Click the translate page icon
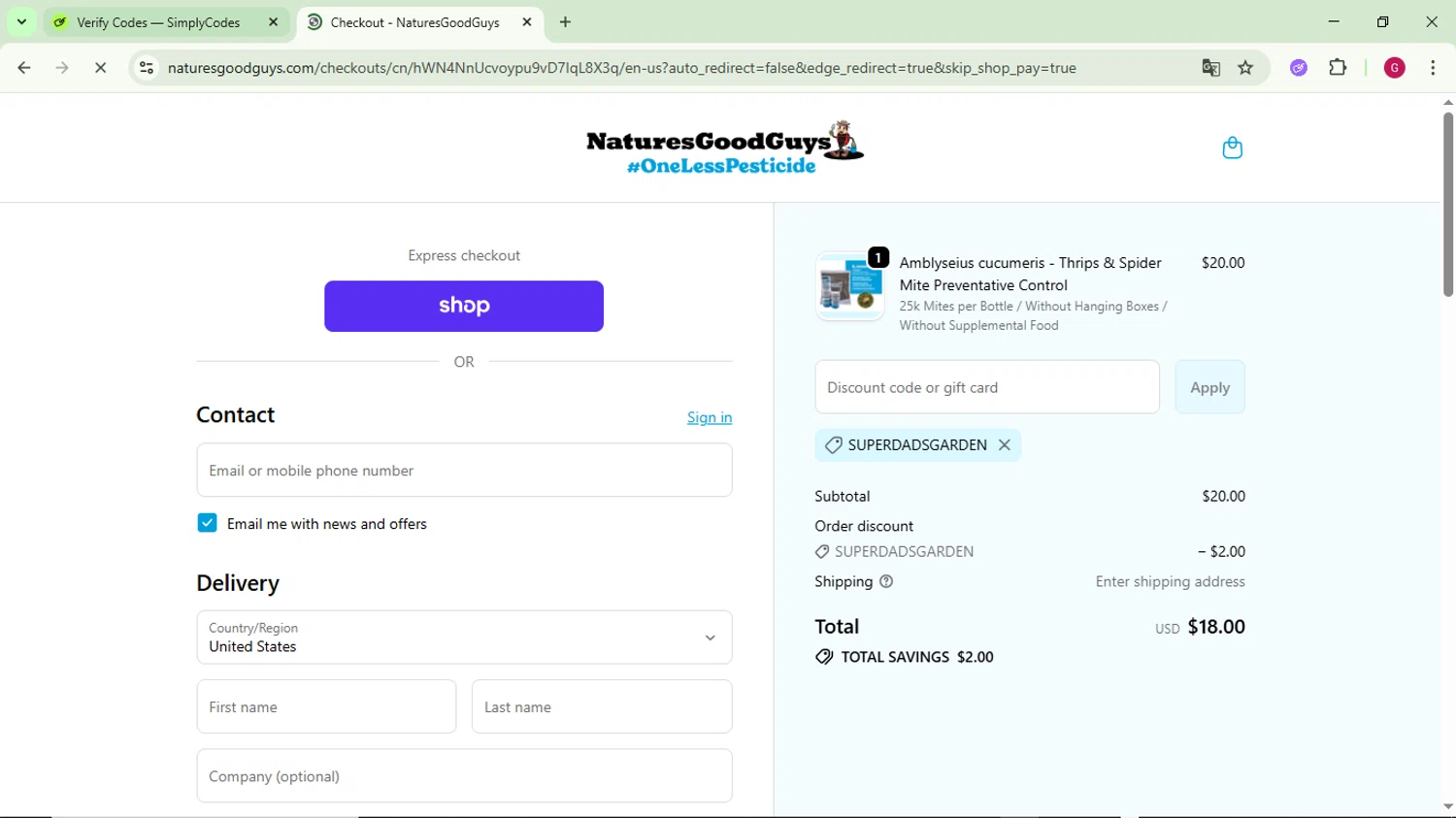 1210,68
